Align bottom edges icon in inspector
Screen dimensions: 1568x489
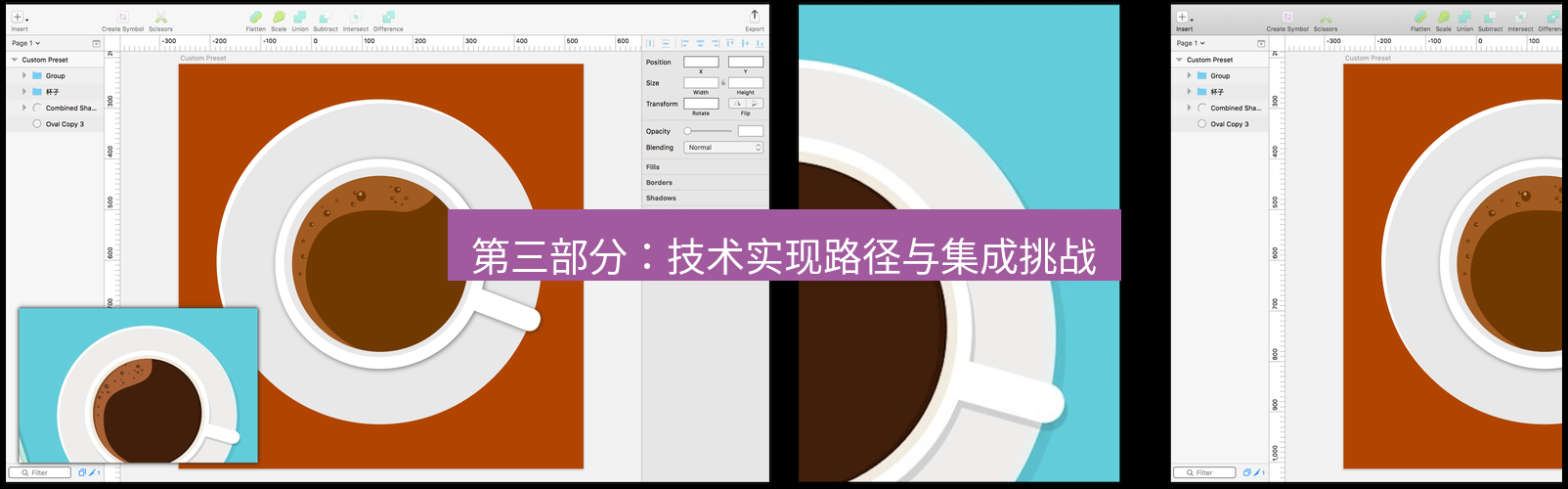pyautogui.click(x=760, y=43)
